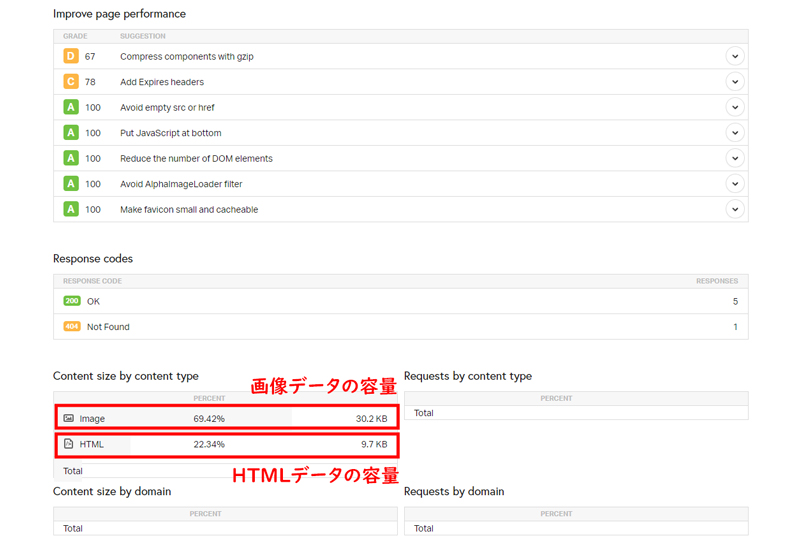Click the HTML size value 9.7 KB

(x=374, y=444)
